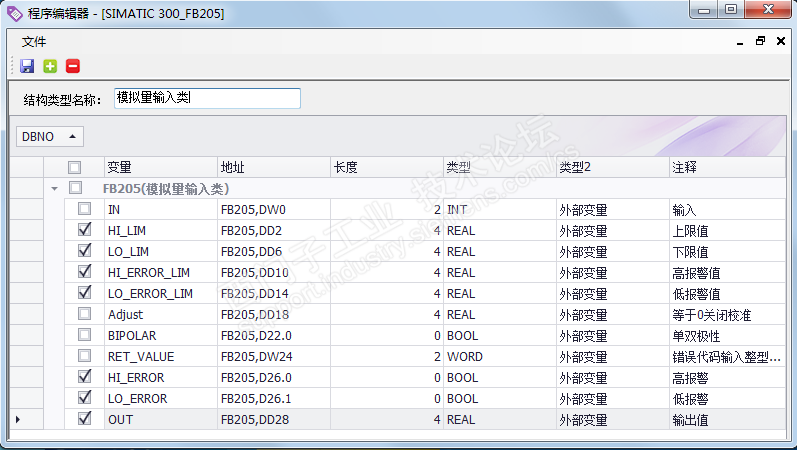
Task: Click address cell FB205,D22.0
Action: tap(274, 336)
